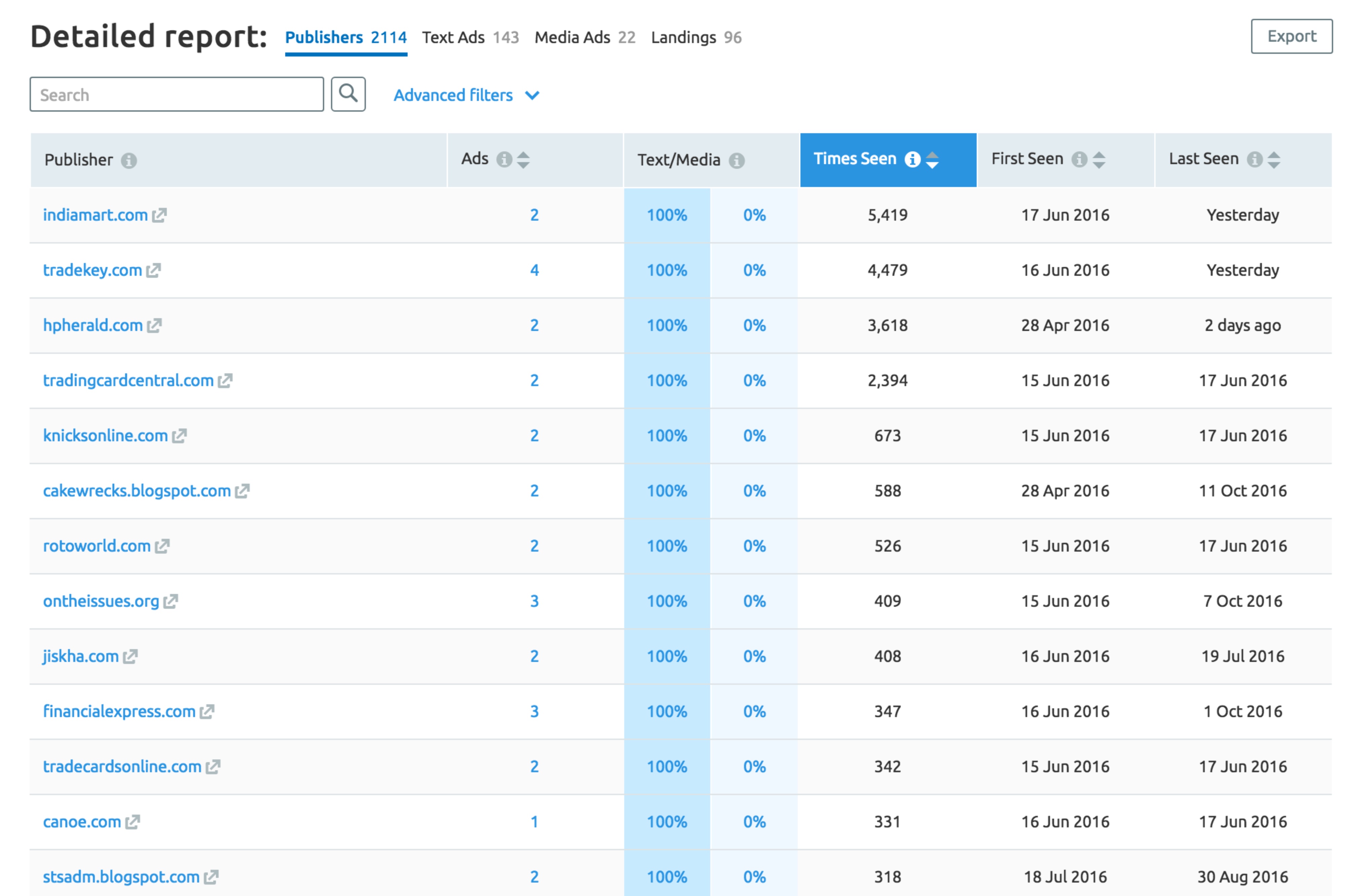Open external link icon for tradecardsonline.com
This screenshot has height=896, width=1352.
point(213,766)
